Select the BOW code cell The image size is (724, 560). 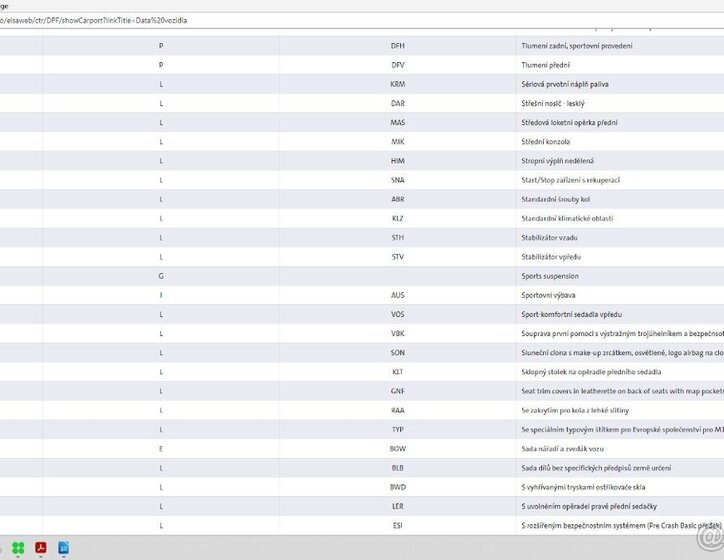[398, 448]
